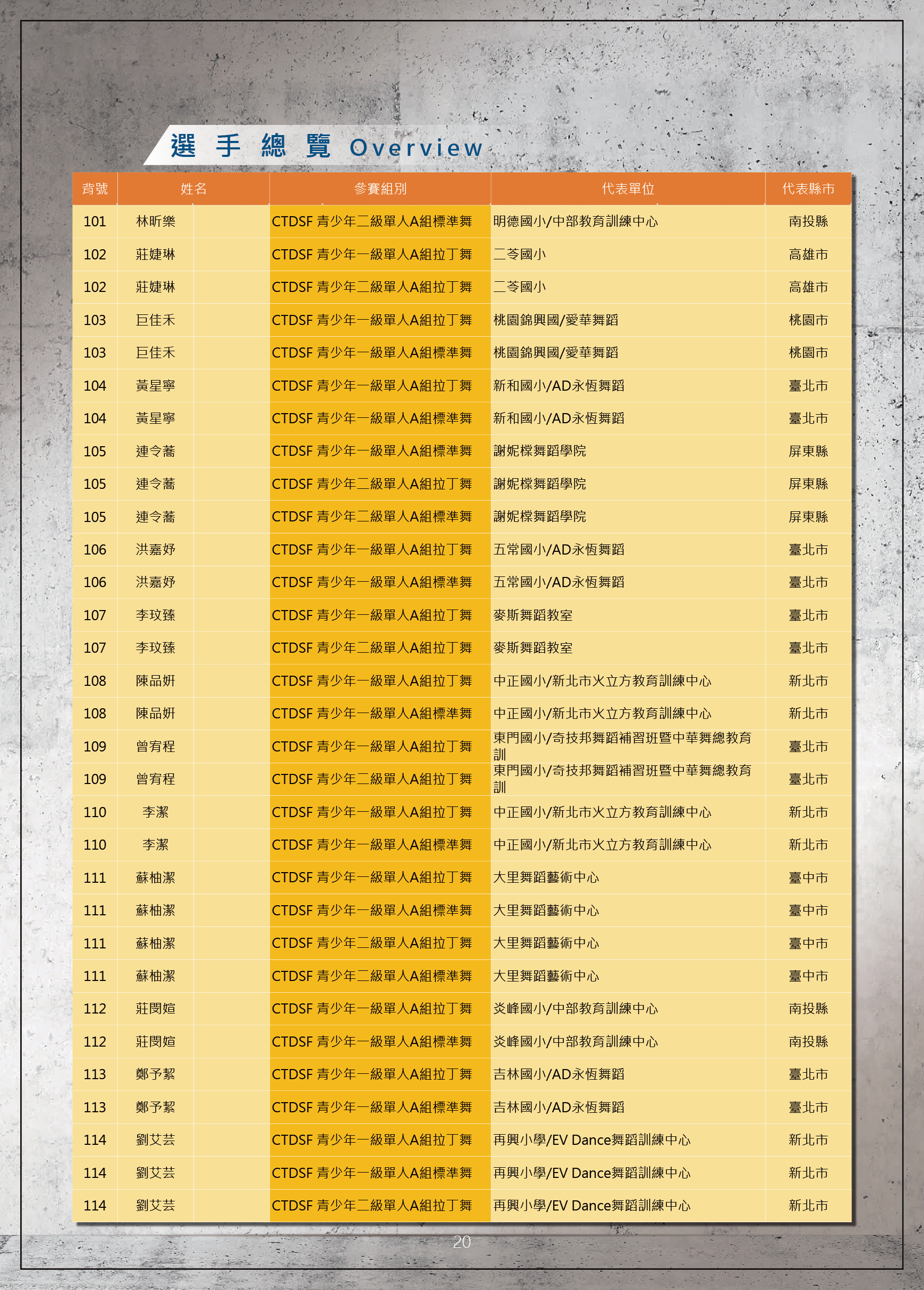This screenshot has height=1290, width=924.
Task: Click 連令蕎's "青少年一級單人A組標準舞" event cell
Action: click(380, 451)
